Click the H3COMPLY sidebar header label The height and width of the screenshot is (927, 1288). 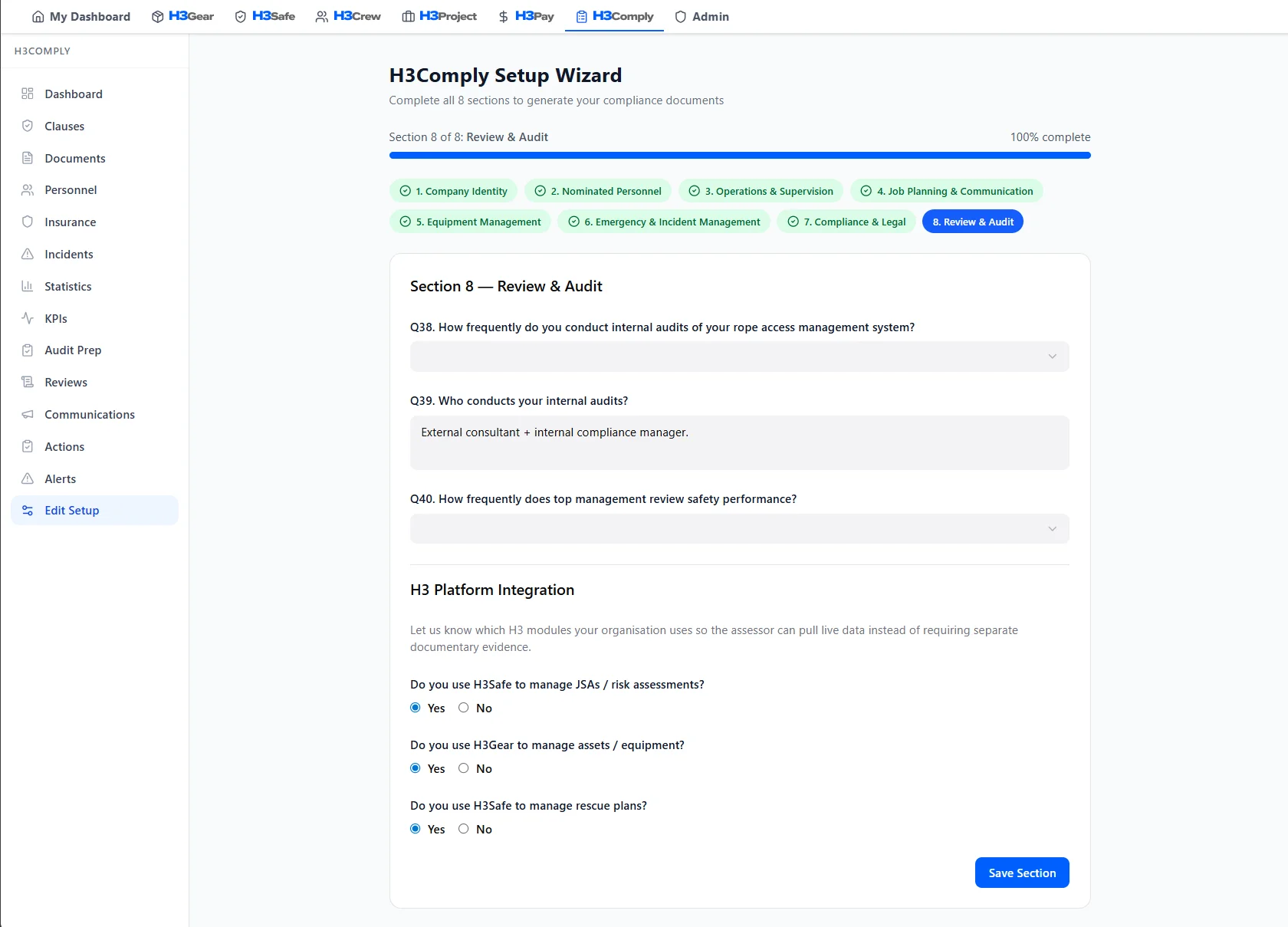click(42, 51)
